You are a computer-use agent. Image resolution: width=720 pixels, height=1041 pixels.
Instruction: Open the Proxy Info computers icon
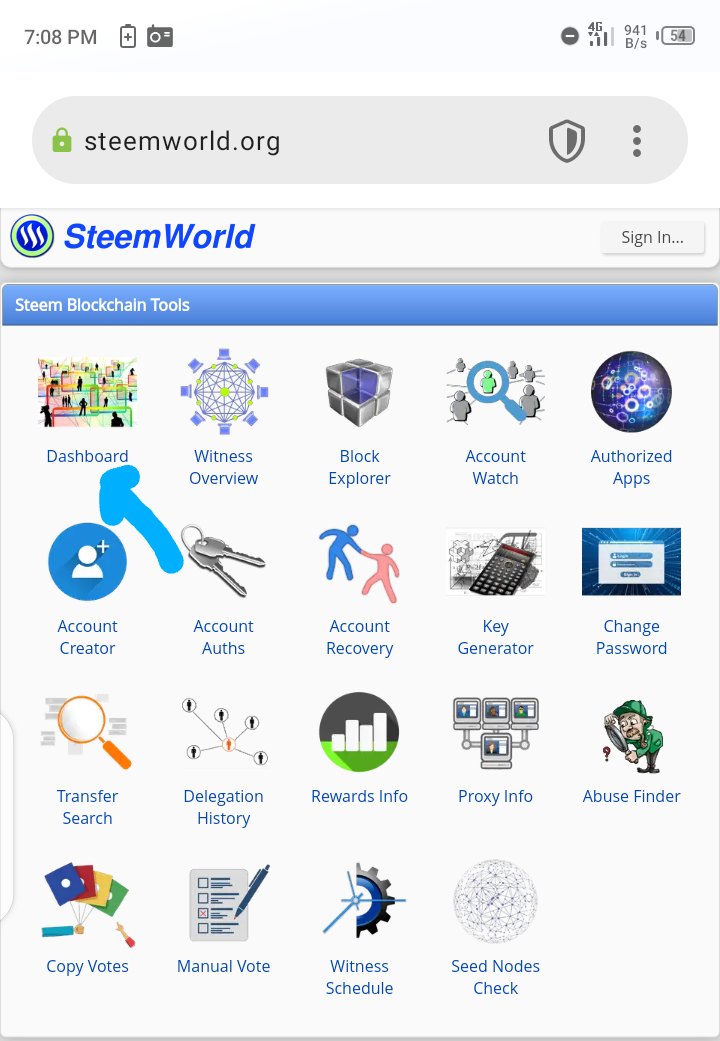click(x=495, y=733)
